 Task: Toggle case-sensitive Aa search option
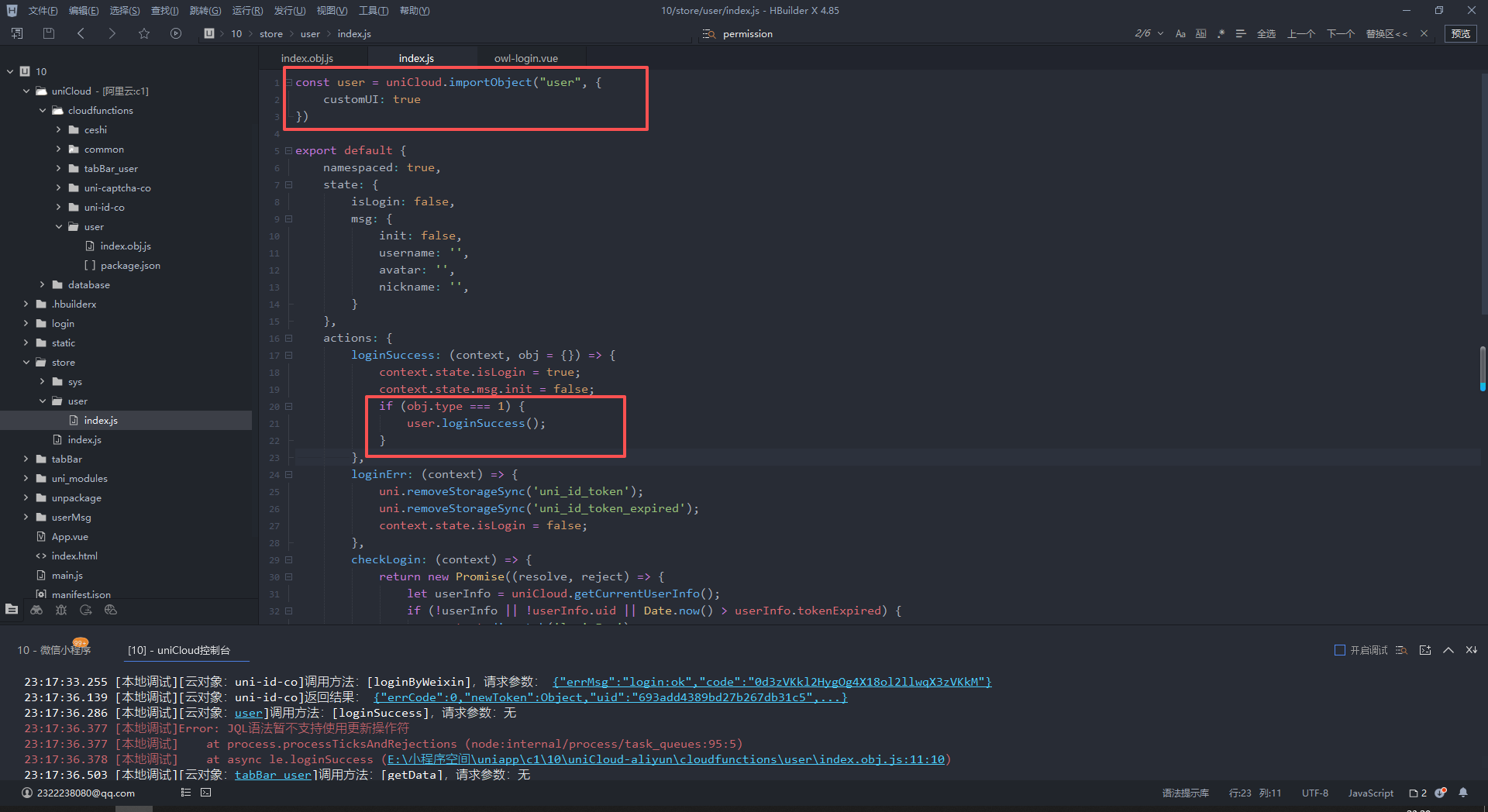pyautogui.click(x=1180, y=33)
